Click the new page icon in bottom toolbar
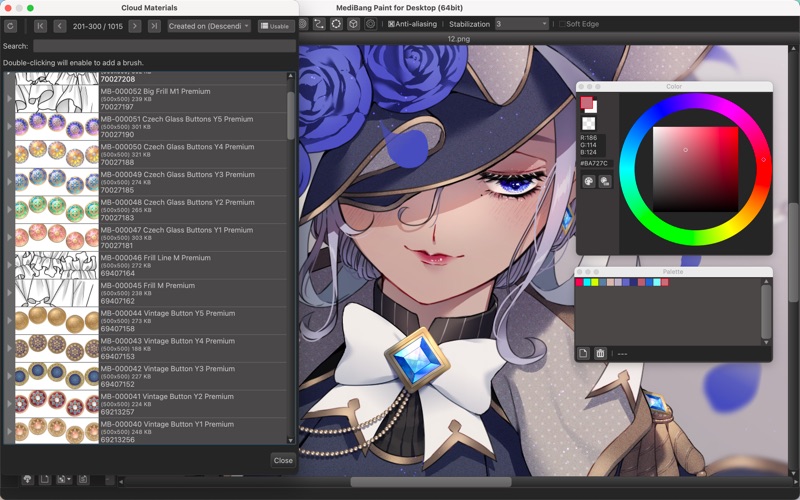This screenshot has width=800, height=500. pyautogui.click(x=45, y=479)
